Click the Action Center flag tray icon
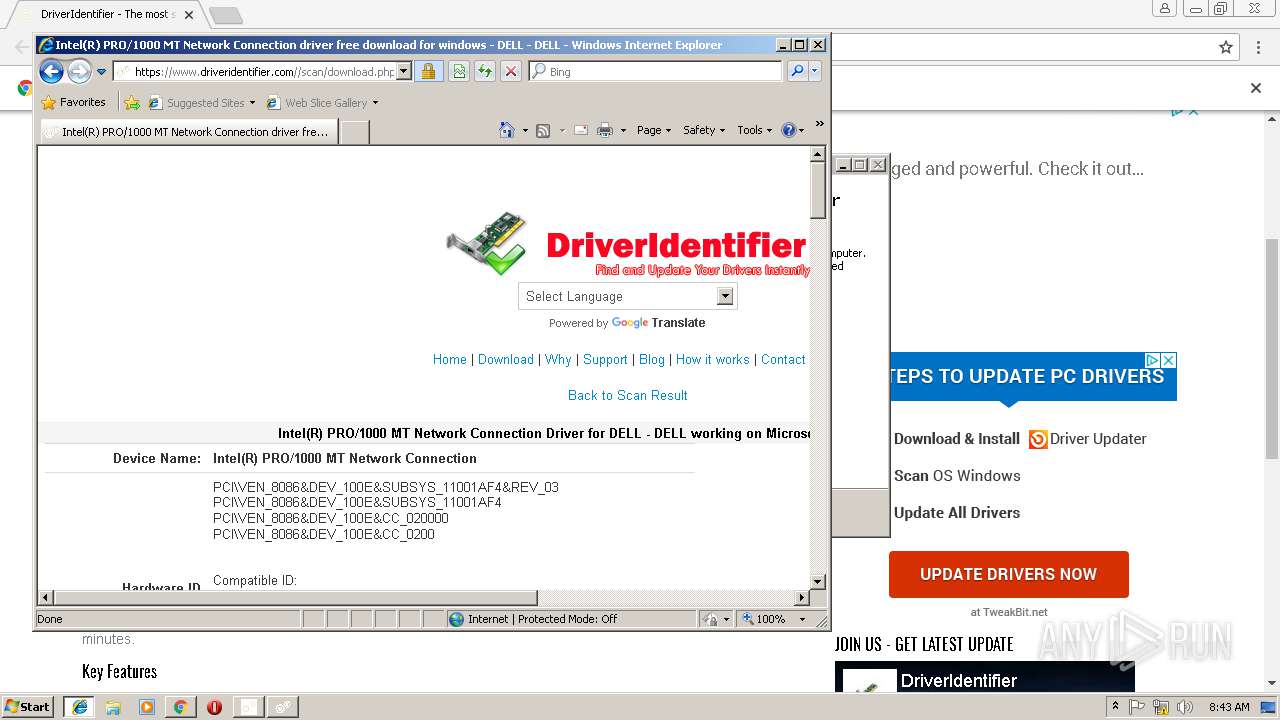Screen dimensions: 1280x720 click(1137, 707)
